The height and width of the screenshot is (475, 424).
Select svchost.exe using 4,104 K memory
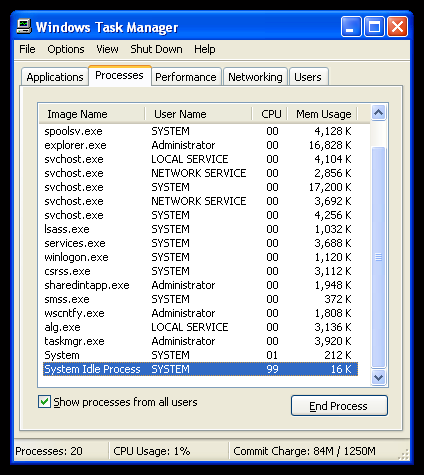pyautogui.click(x=200, y=159)
